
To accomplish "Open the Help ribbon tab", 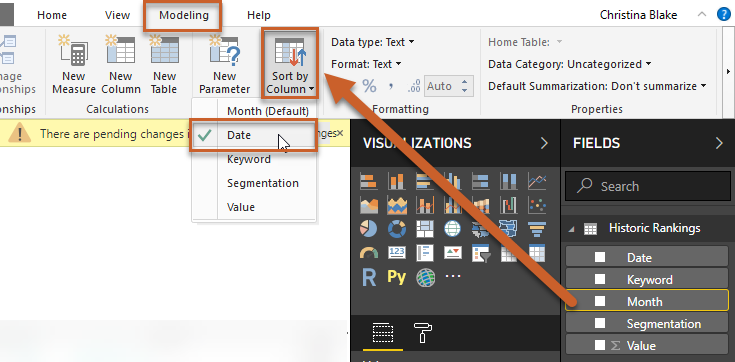I will coord(259,15).
